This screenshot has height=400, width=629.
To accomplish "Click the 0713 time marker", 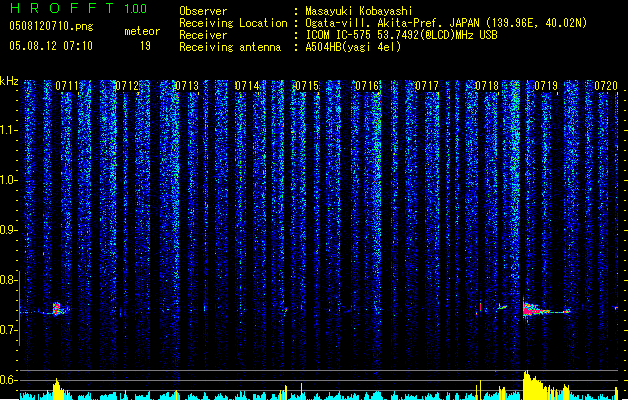I will point(187,86).
